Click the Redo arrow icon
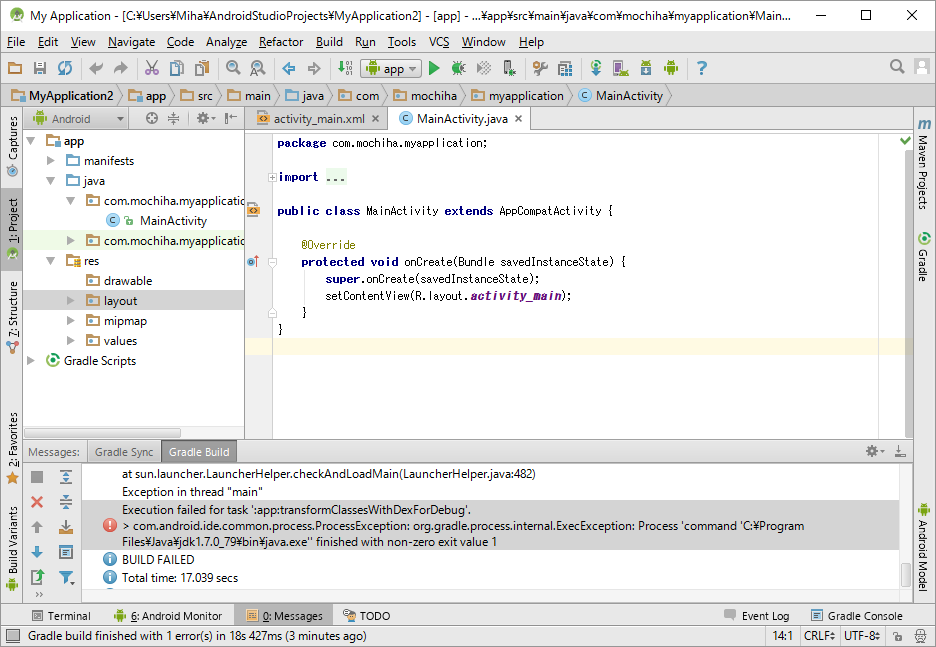This screenshot has height=647, width=936. 121,68
